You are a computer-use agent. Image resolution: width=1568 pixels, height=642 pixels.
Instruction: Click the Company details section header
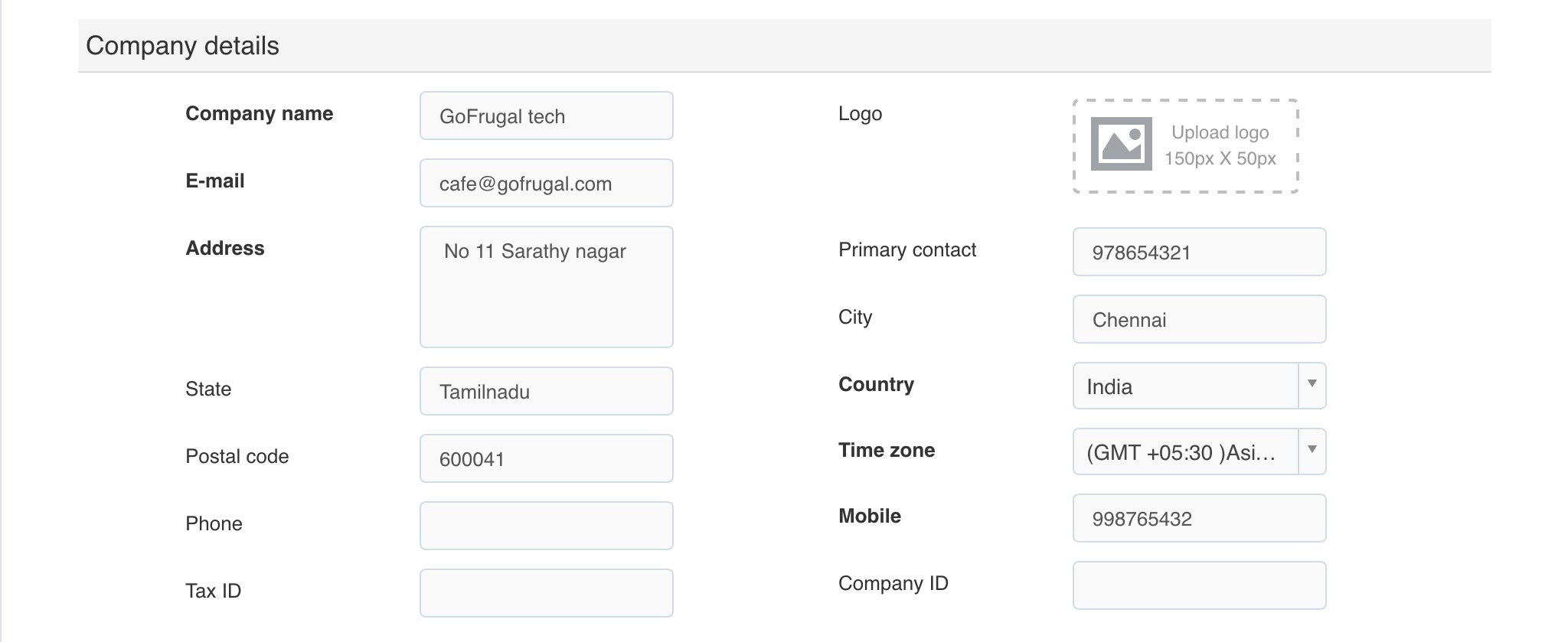tap(182, 46)
